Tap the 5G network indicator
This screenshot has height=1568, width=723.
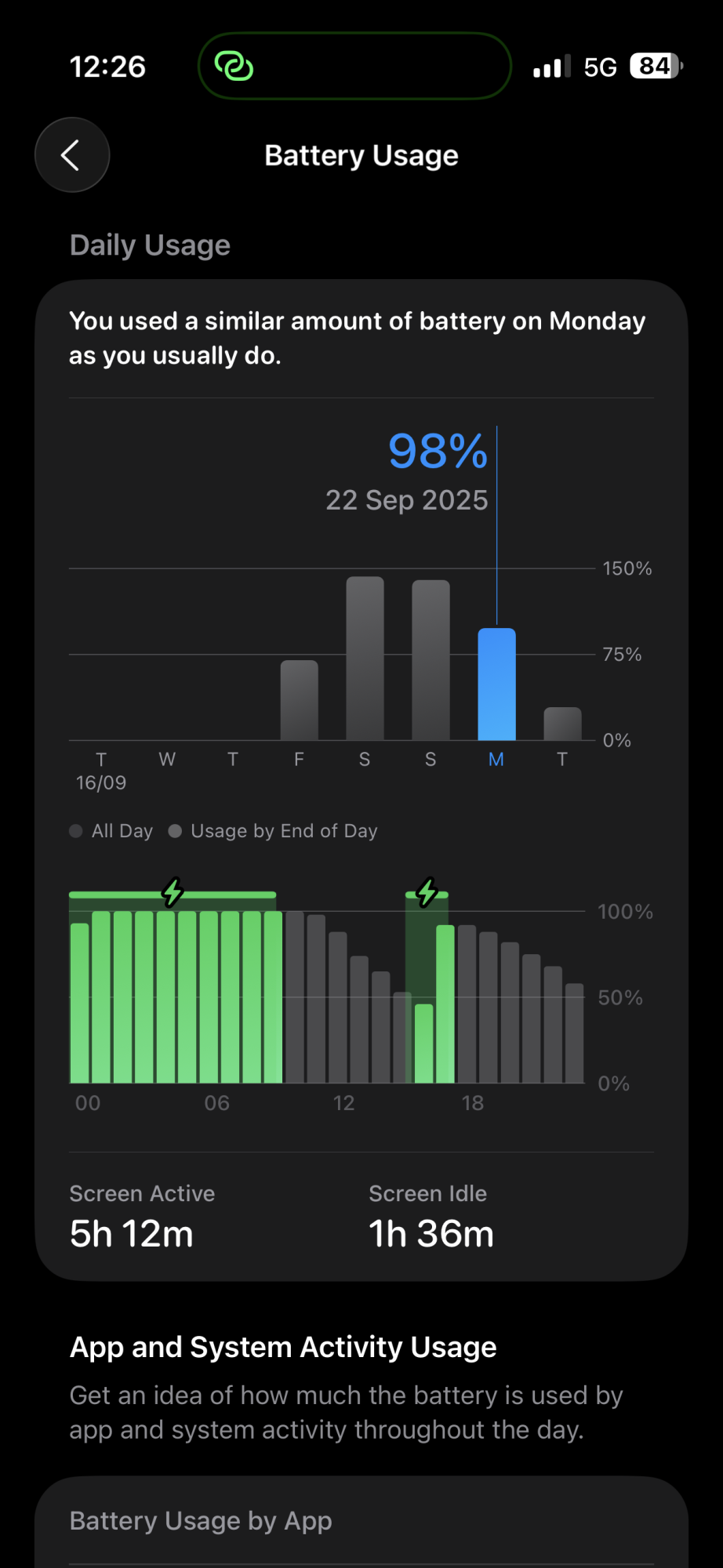pos(600,67)
